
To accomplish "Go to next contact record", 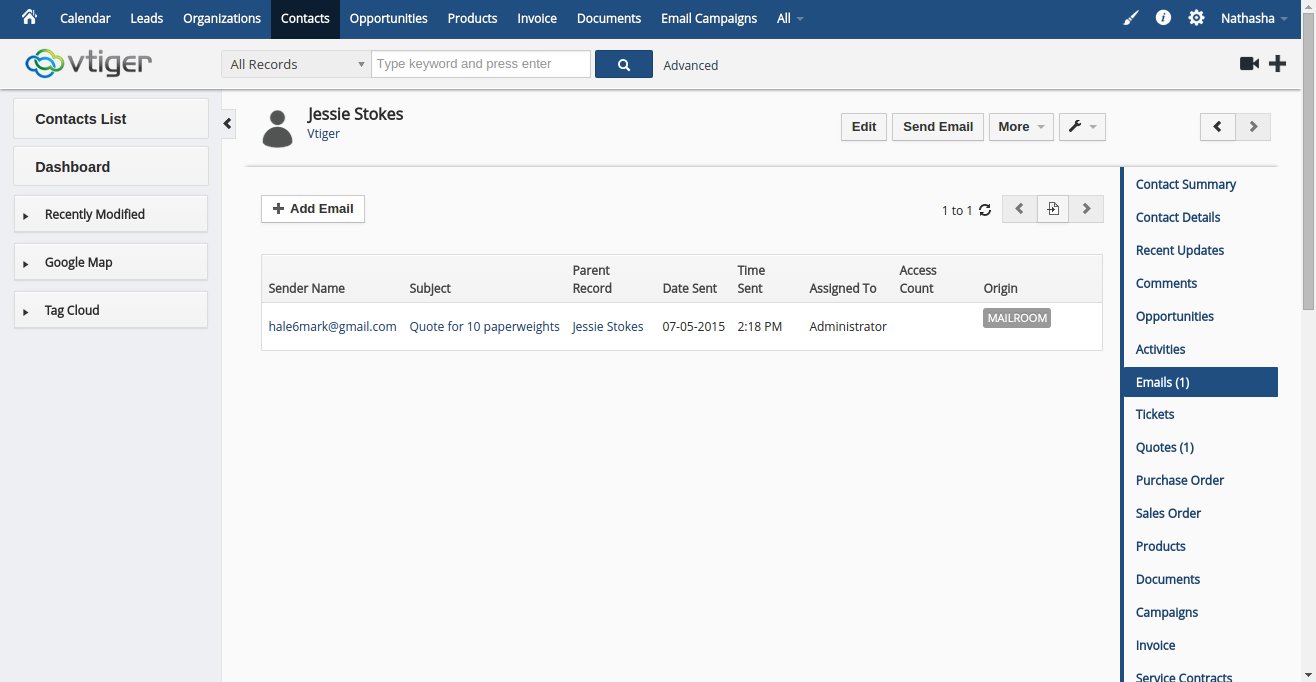I will pos(1253,127).
